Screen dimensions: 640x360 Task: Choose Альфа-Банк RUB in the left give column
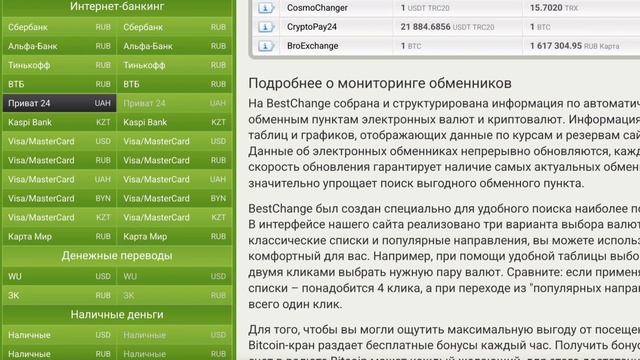[60, 46]
